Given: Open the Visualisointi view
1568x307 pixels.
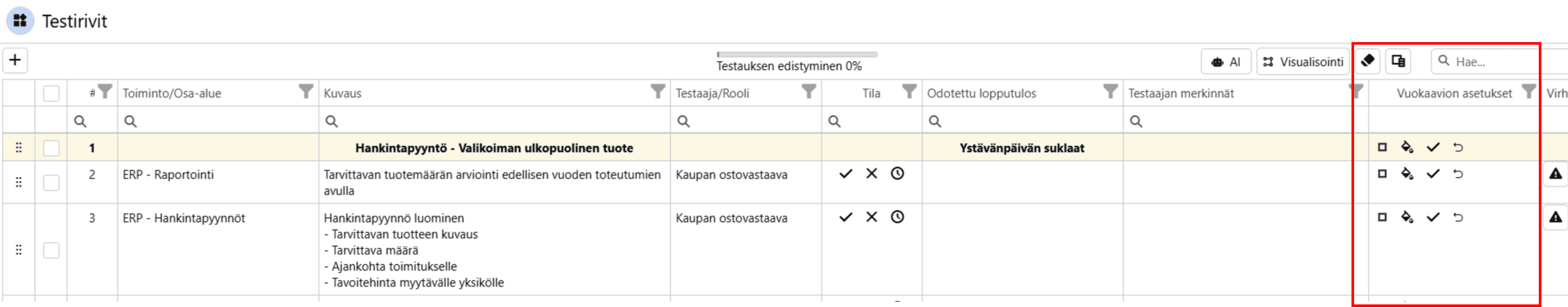Looking at the screenshot, I should [1303, 62].
